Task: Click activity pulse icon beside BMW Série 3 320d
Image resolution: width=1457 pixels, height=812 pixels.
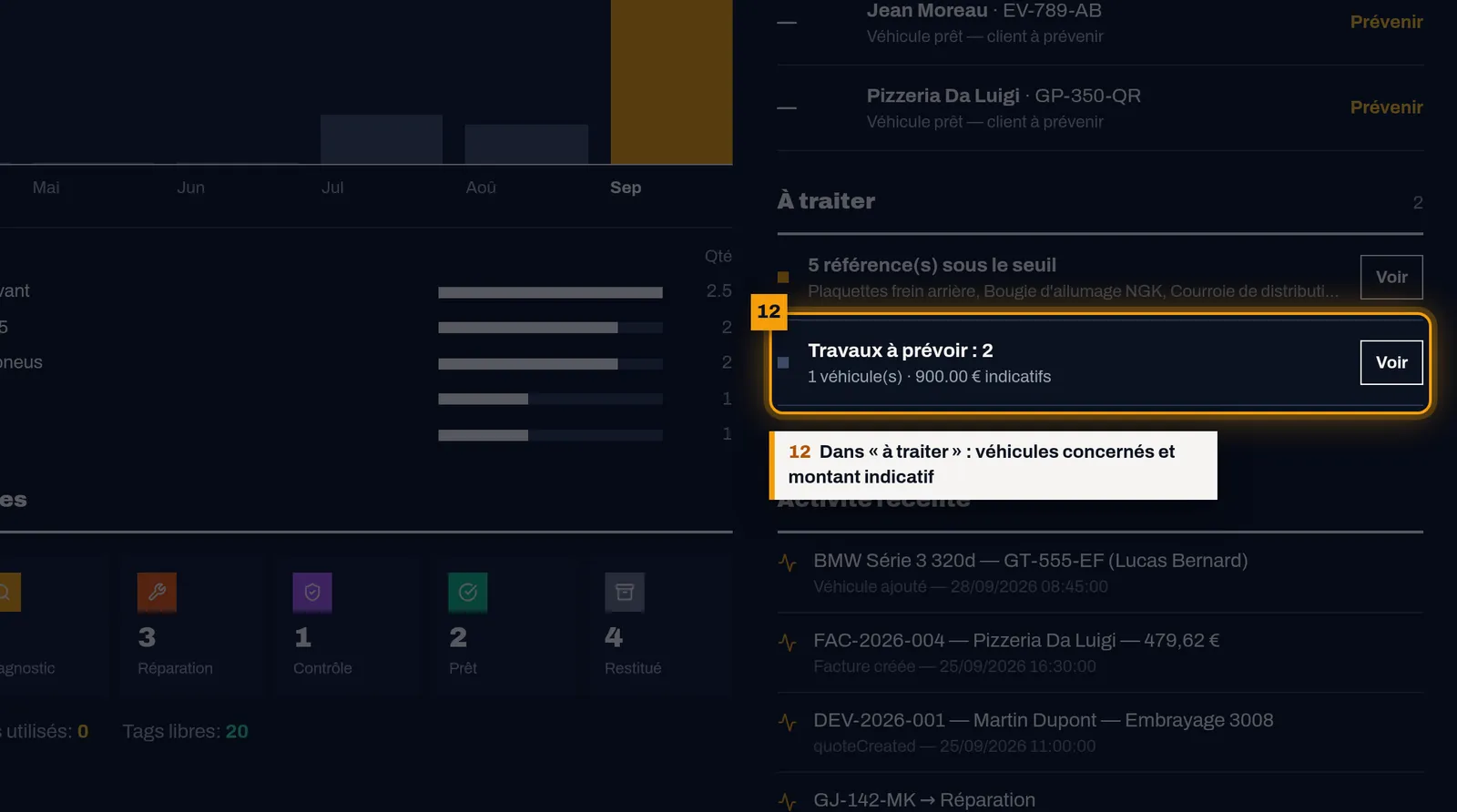Action: point(788,563)
